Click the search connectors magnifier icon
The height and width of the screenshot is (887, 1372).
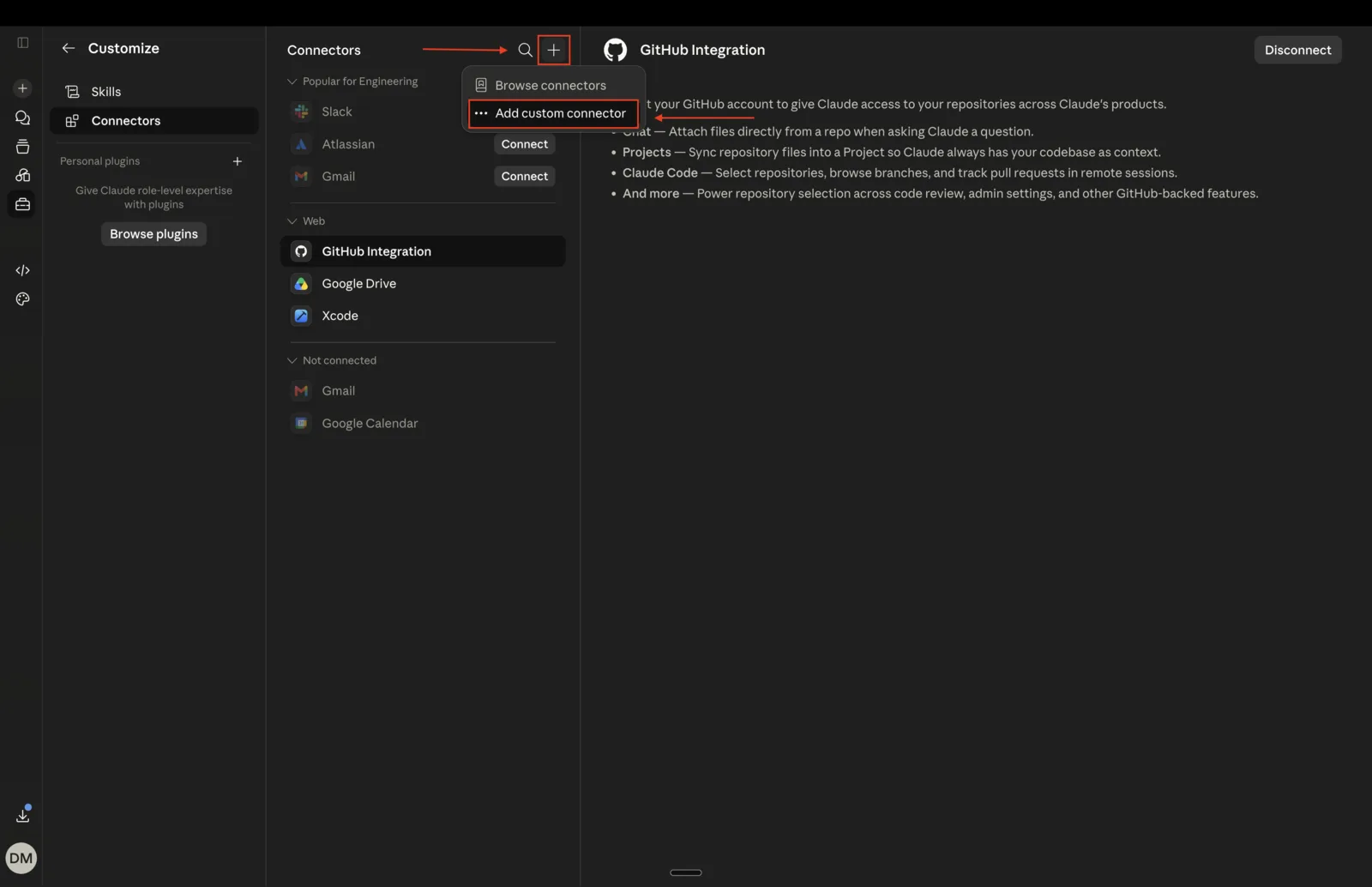[x=525, y=50]
